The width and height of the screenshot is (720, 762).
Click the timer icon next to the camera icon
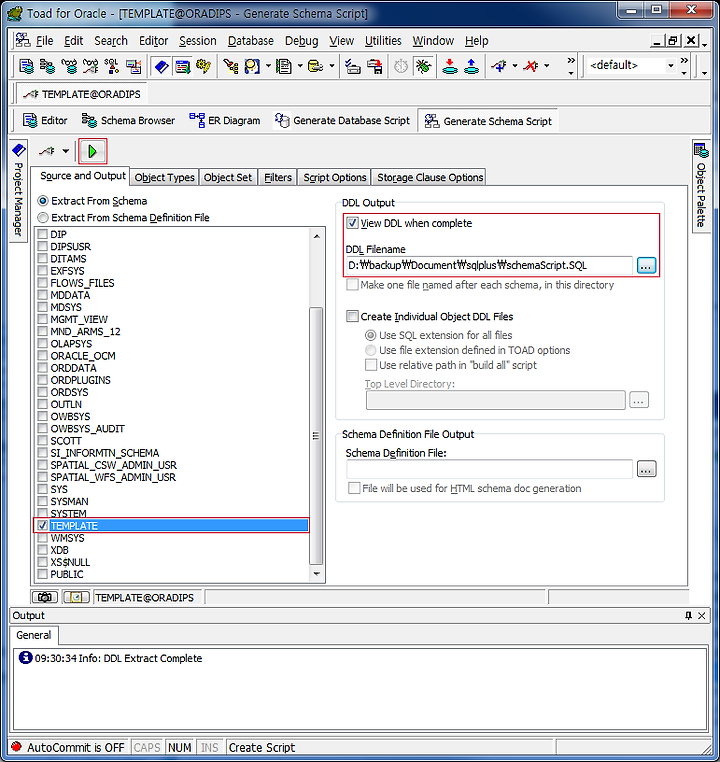coord(76,597)
